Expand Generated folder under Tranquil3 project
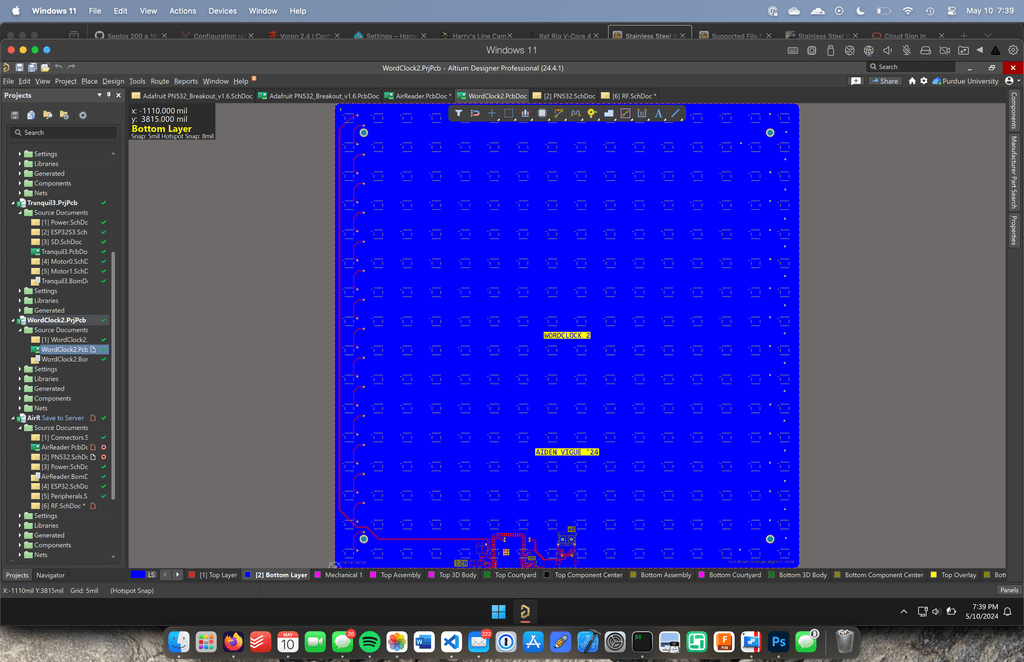The width and height of the screenshot is (1024, 662). 20,311
